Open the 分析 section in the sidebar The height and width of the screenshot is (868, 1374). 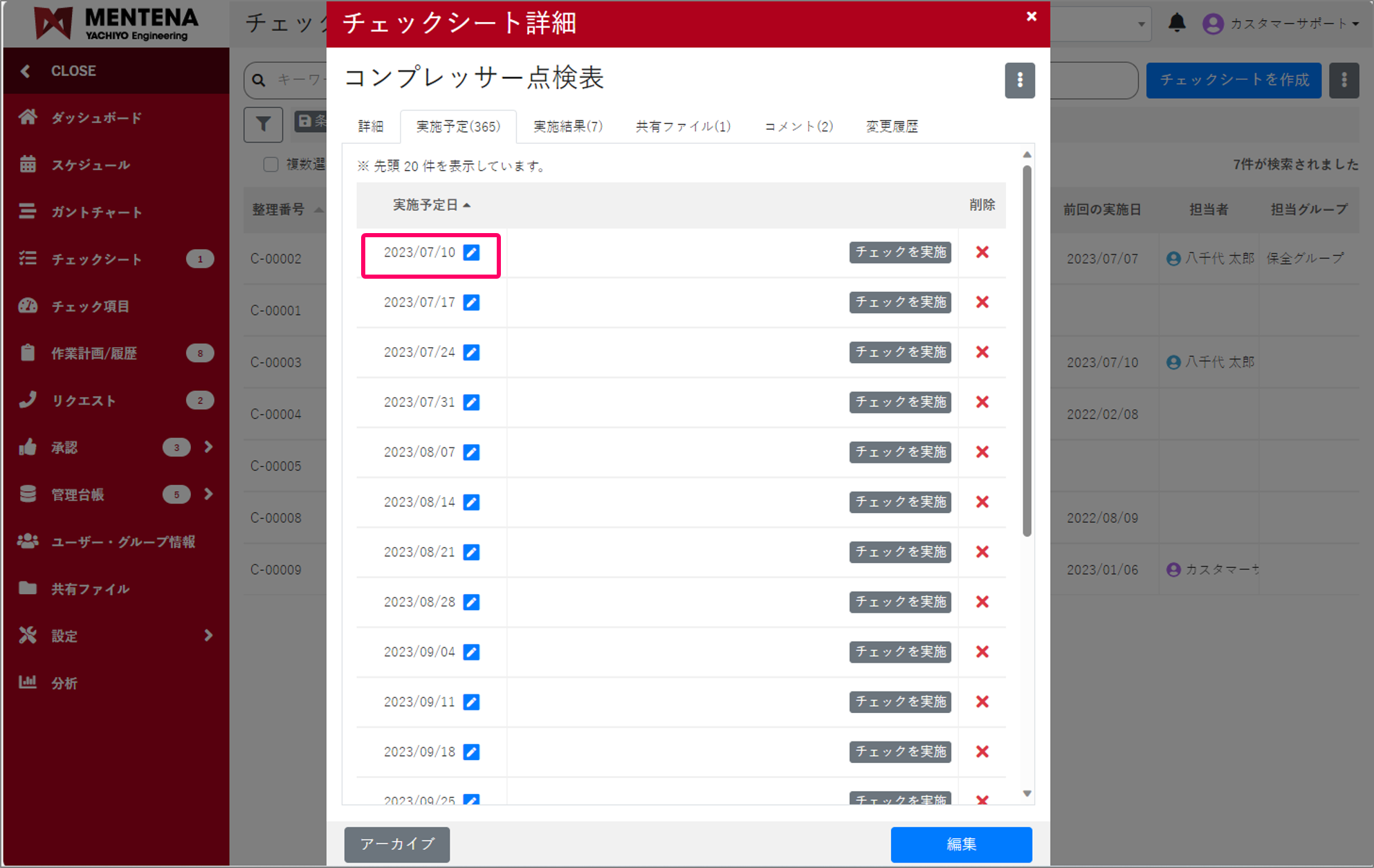(64, 683)
